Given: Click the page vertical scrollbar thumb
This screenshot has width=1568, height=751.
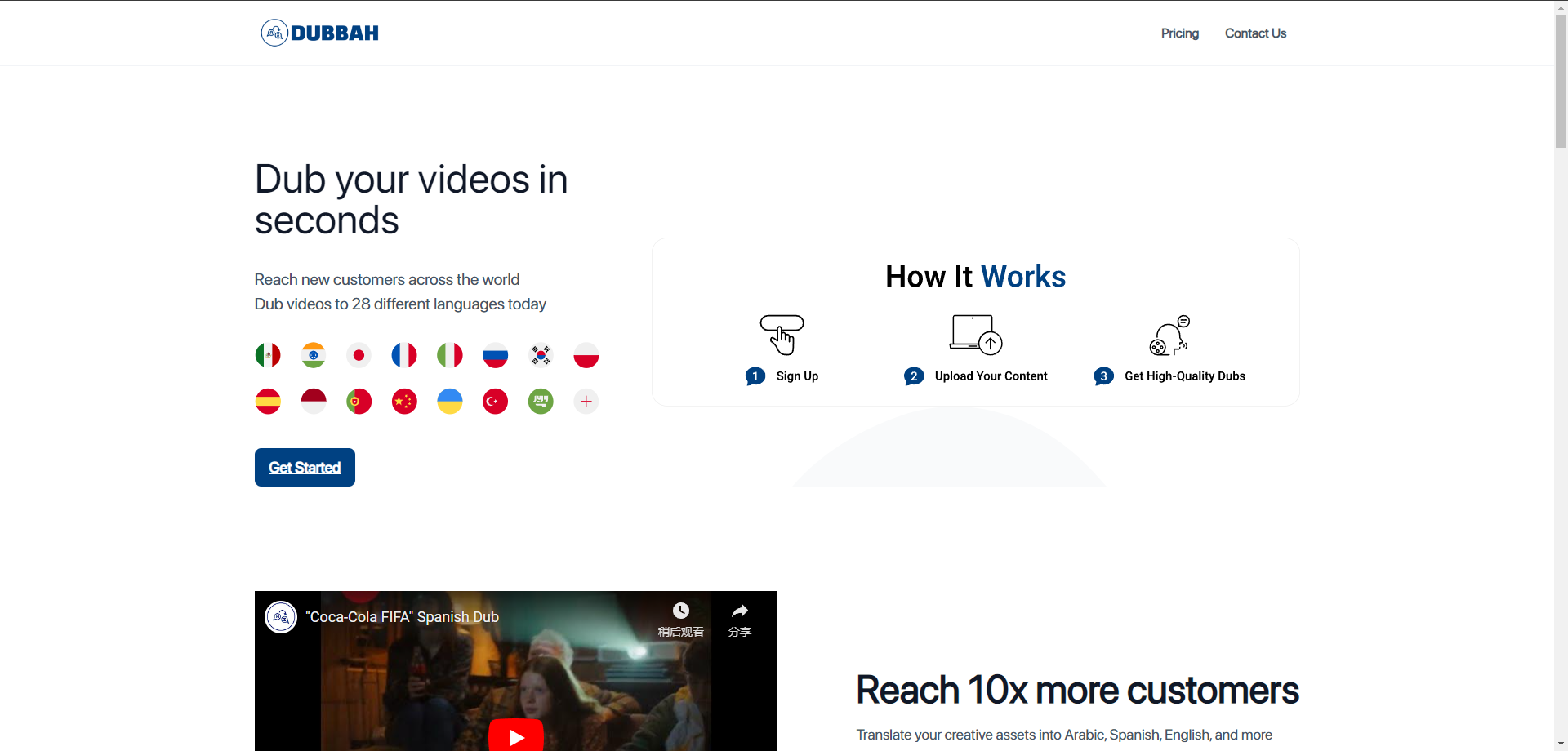Looking at the screenshot, I should pyautogui.click(x=1561, y=82).
